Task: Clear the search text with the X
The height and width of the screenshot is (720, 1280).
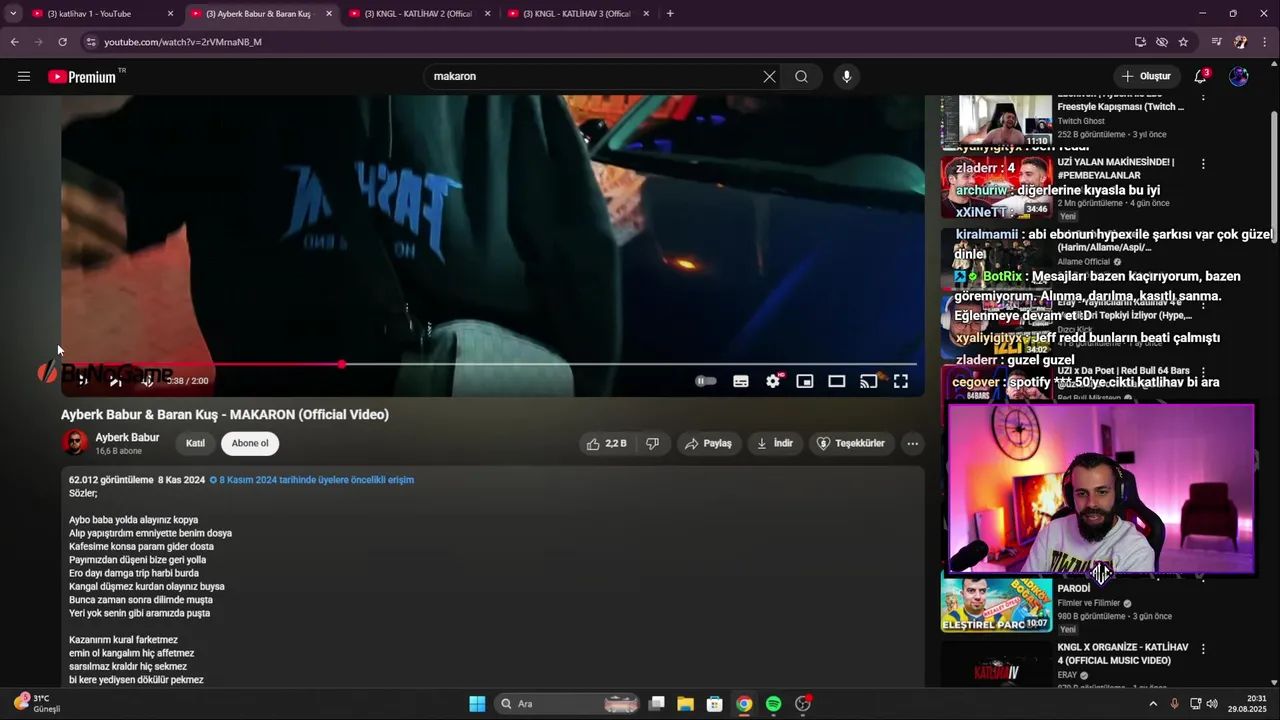Action: [769, 76]
